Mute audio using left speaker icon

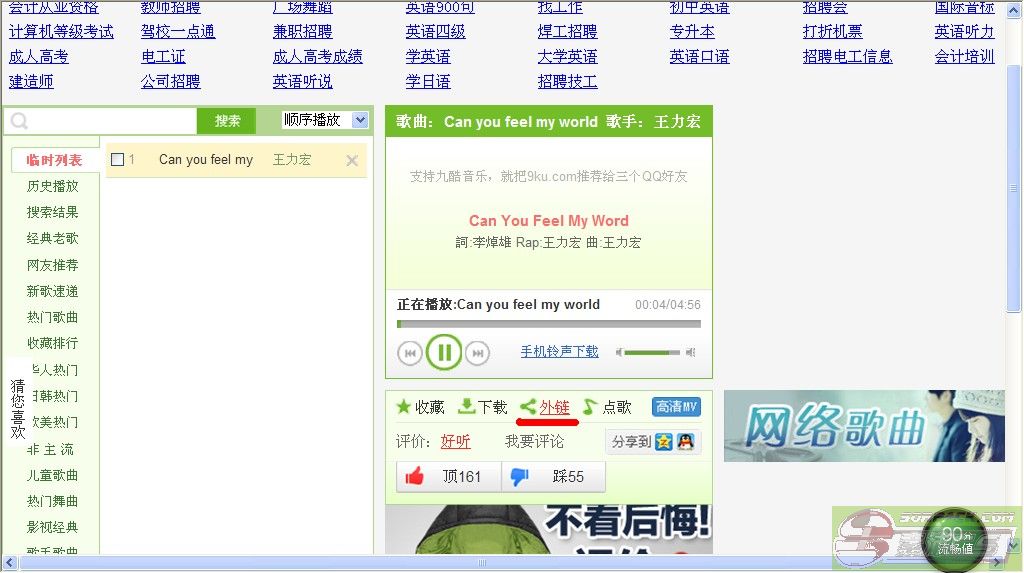pyautogui.click(x=620, y=352)
